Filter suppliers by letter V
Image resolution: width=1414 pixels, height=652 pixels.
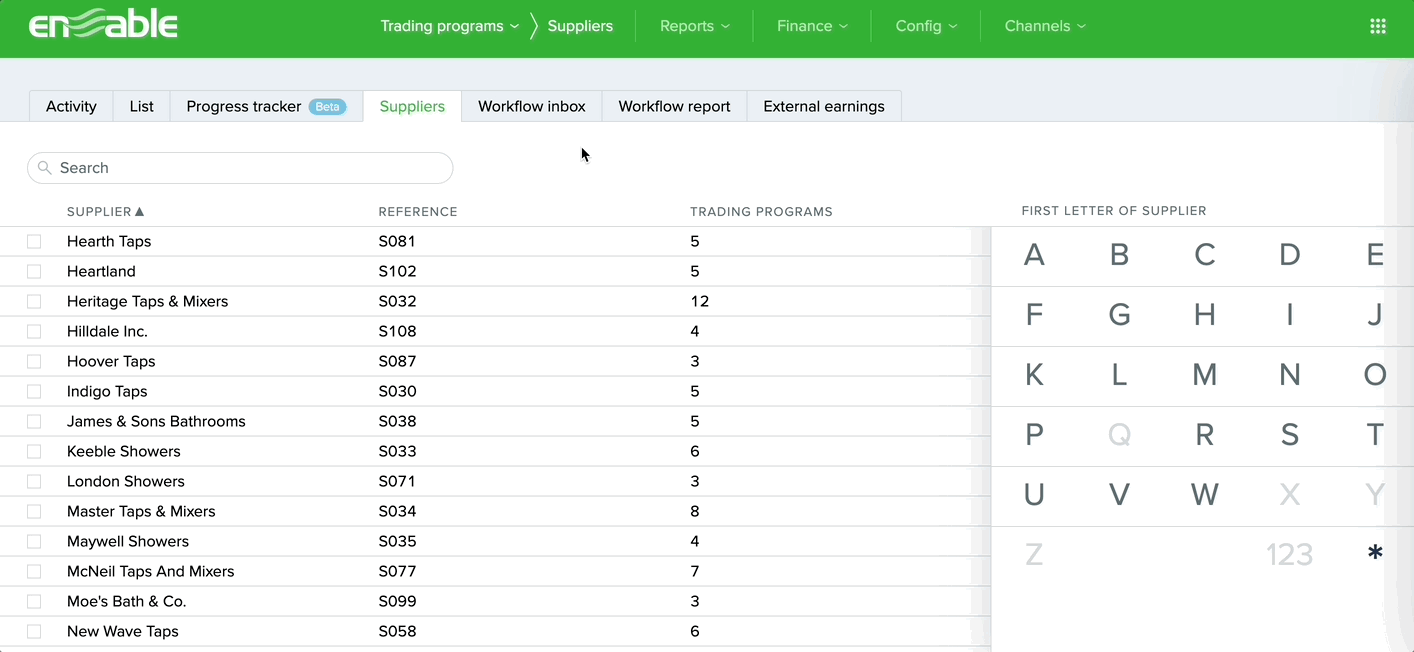click(1119, 494)
